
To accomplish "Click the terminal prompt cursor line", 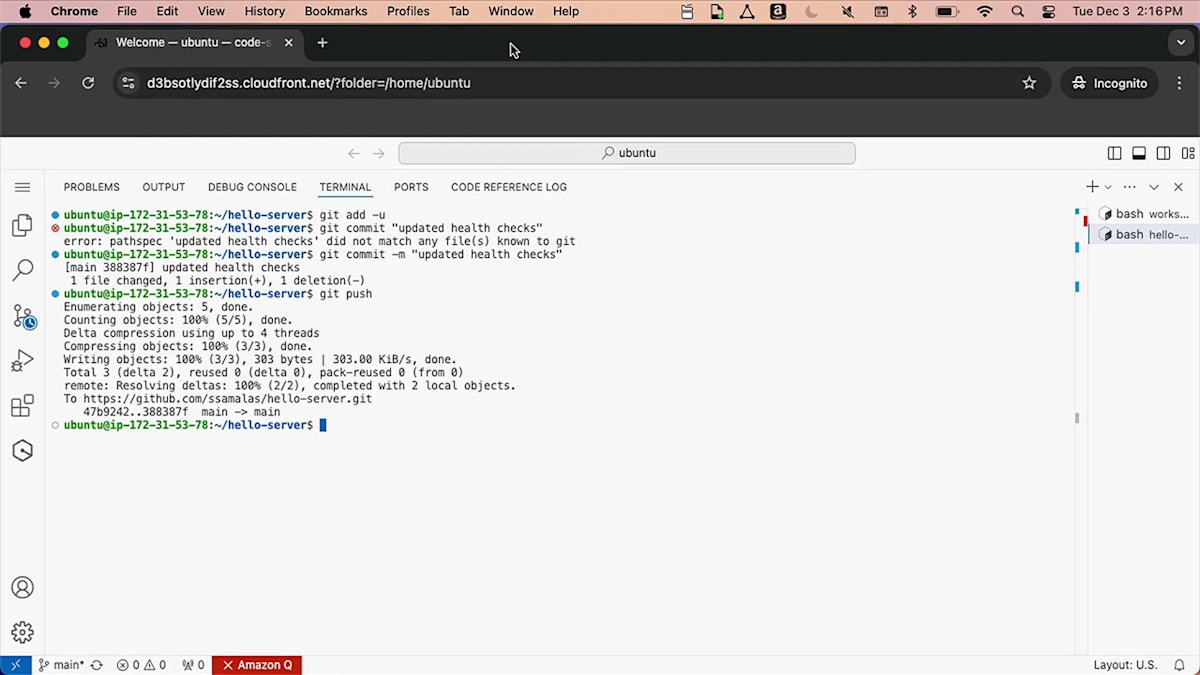I will (195, 425).
